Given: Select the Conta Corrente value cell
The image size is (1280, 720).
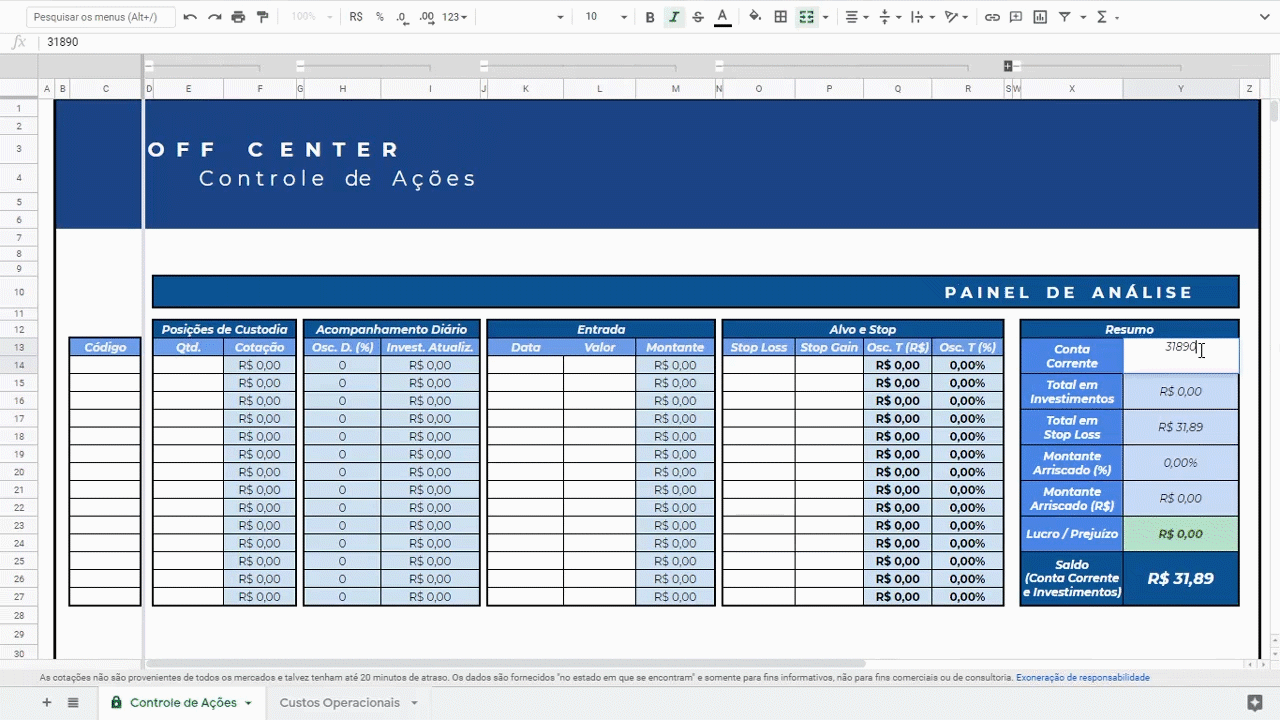Looking at the screenshot, I should pyautogui.click(x=1181, y=355).
